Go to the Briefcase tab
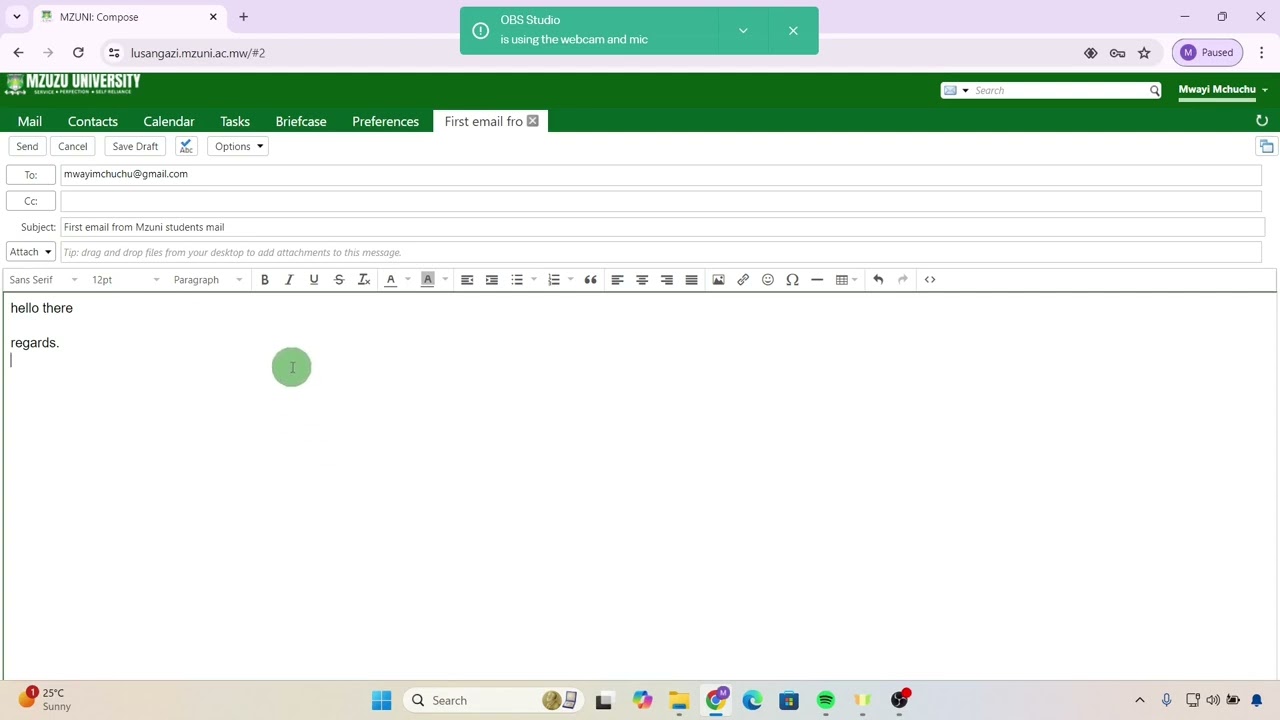 tap(301, 121)
